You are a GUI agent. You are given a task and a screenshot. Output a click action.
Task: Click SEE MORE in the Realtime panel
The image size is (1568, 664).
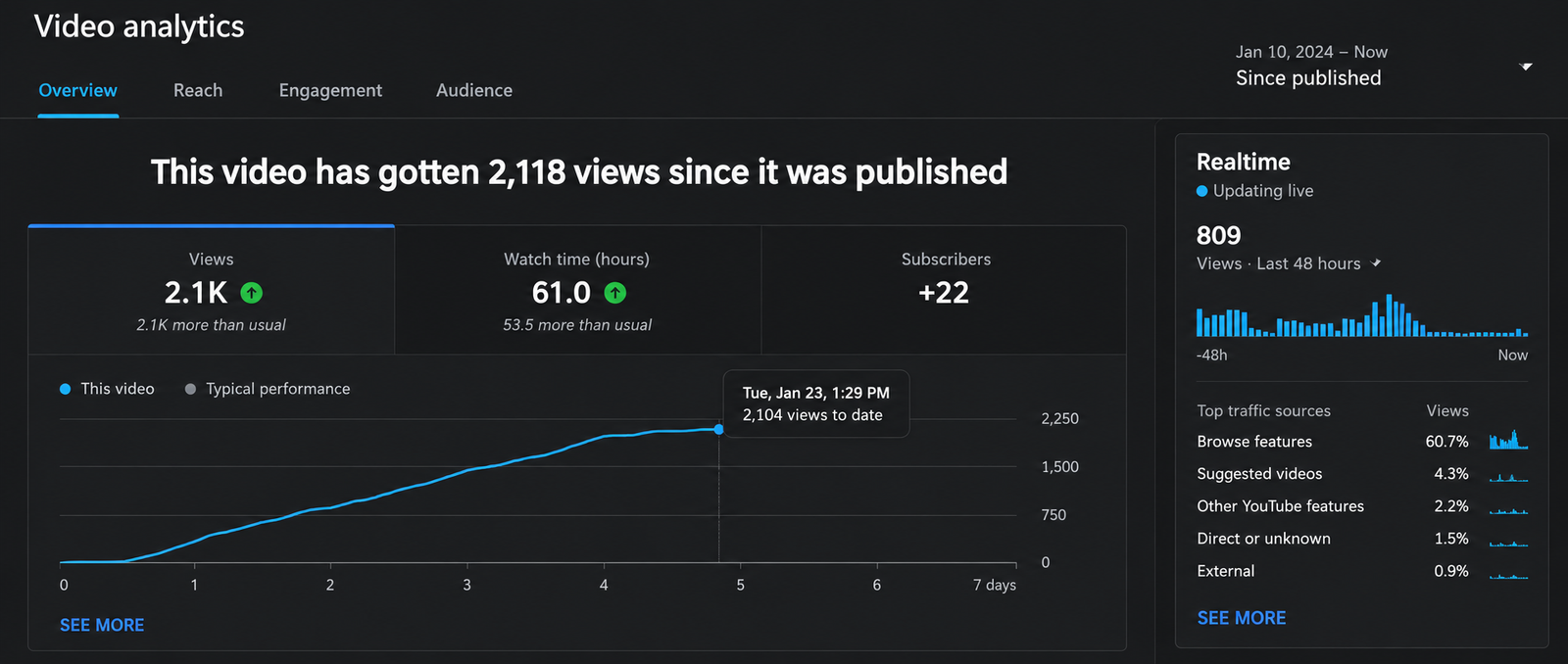click(1242, 618)
